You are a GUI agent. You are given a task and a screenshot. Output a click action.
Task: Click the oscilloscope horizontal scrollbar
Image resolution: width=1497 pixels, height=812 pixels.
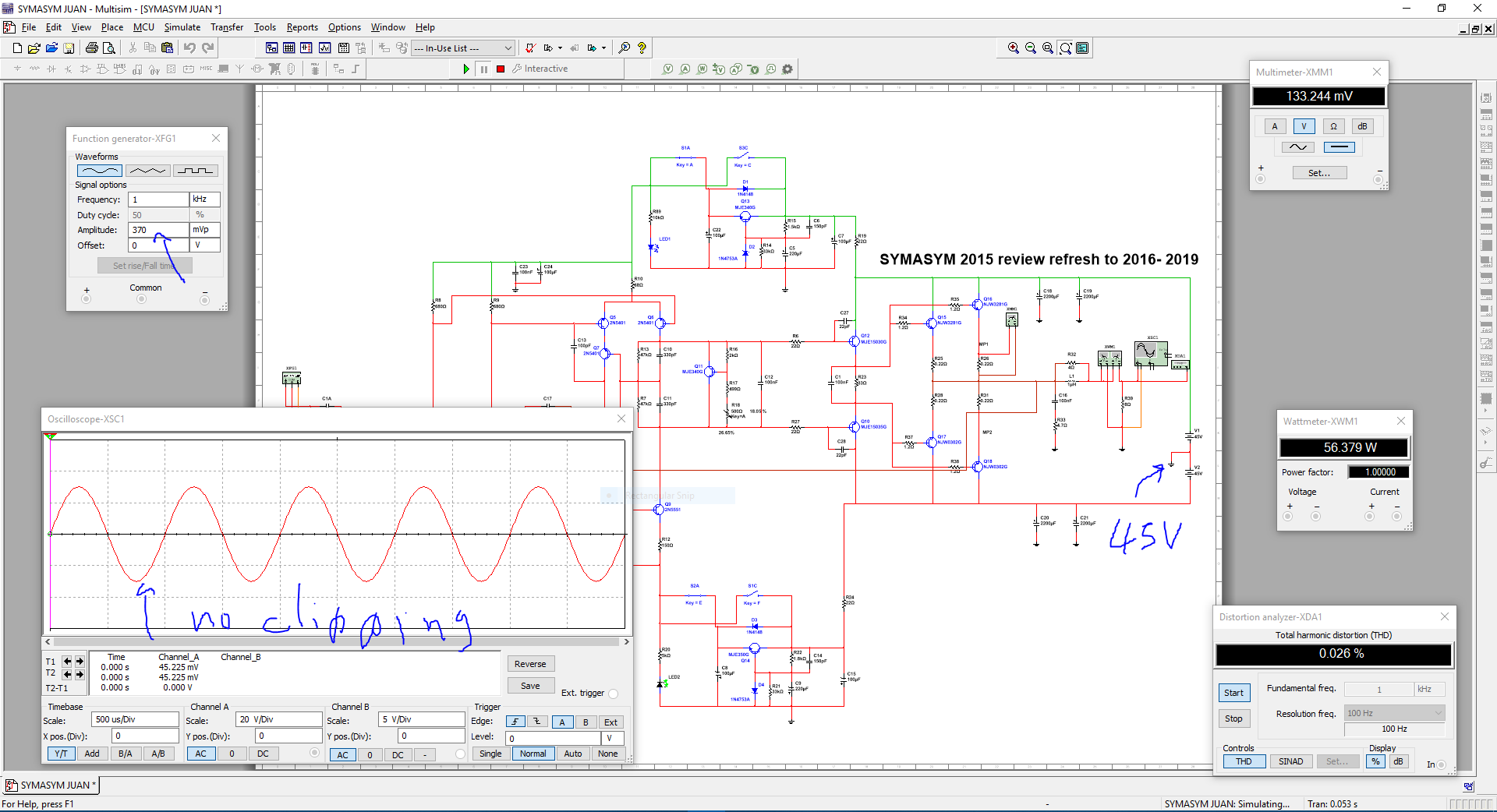[337, 641]
